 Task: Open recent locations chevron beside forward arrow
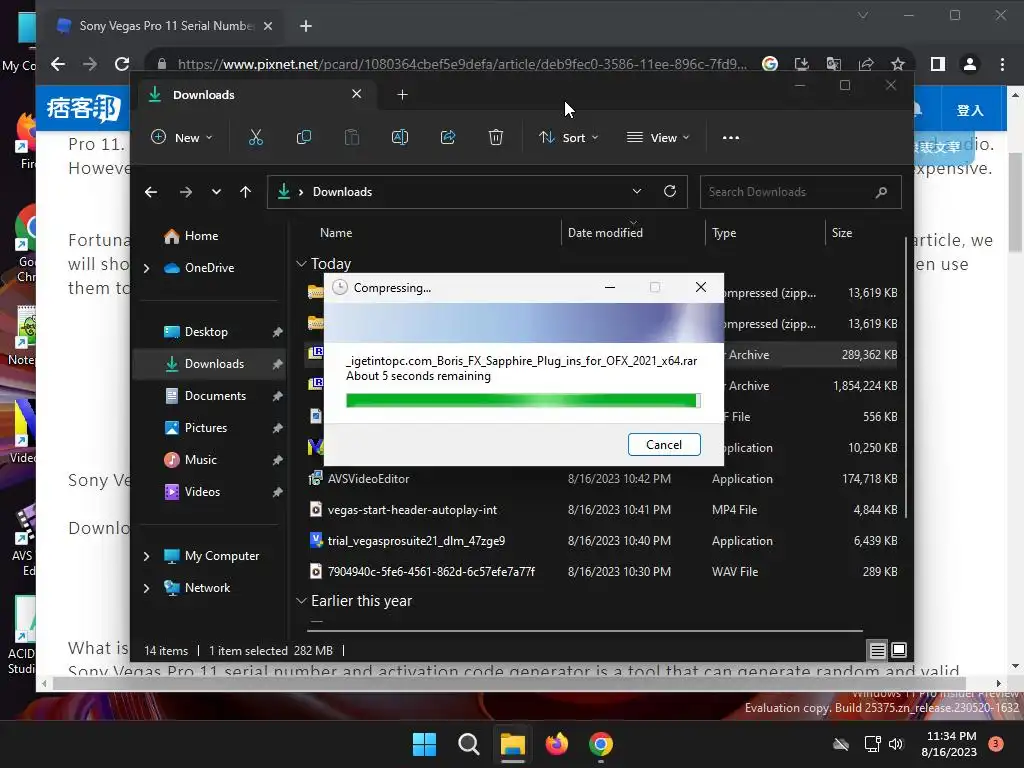point(216,192)
